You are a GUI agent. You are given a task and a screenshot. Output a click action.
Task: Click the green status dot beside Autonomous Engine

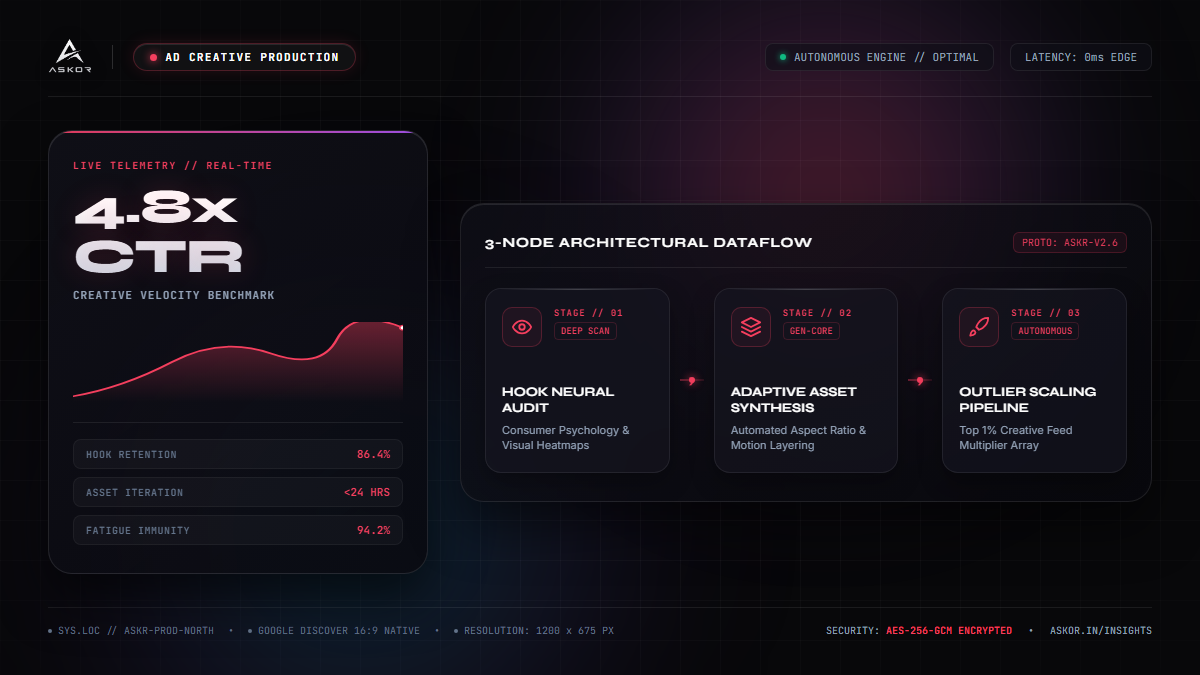(x=783, y=57)
